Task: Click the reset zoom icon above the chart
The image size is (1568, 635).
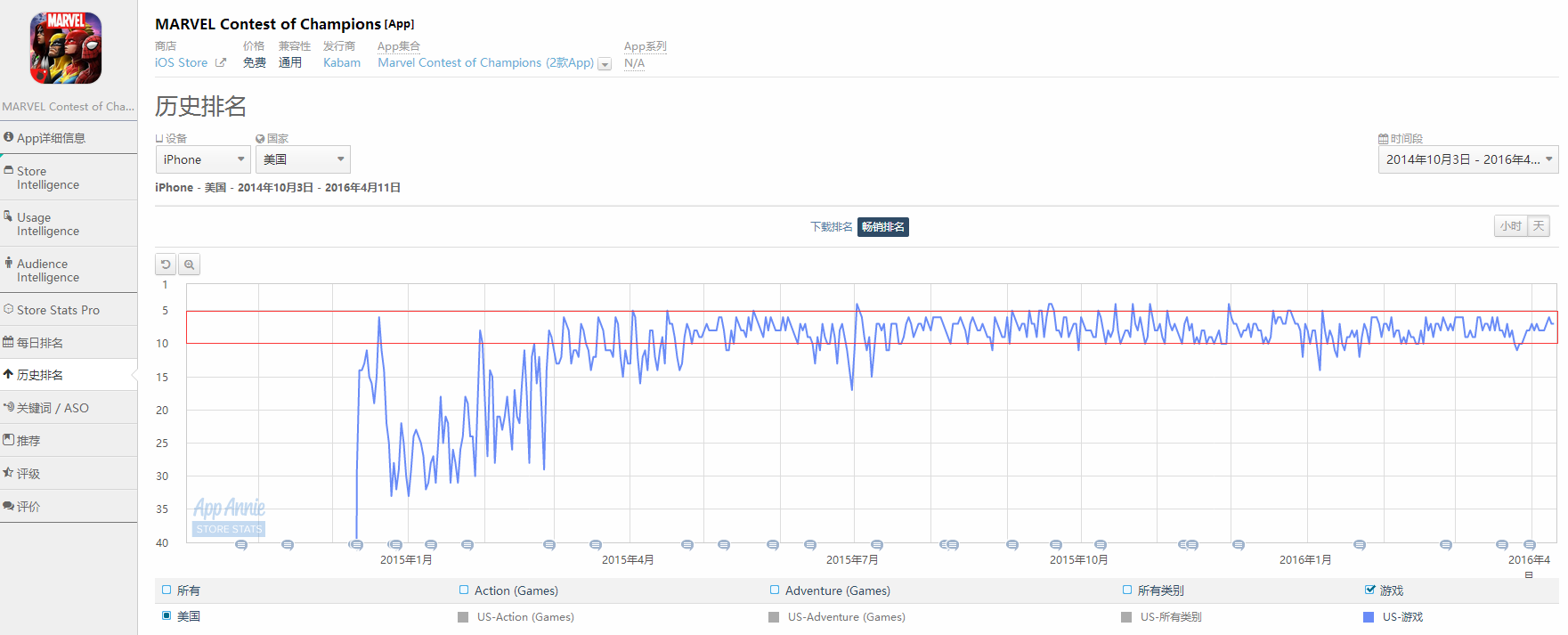Action: [x=166, y=265]
